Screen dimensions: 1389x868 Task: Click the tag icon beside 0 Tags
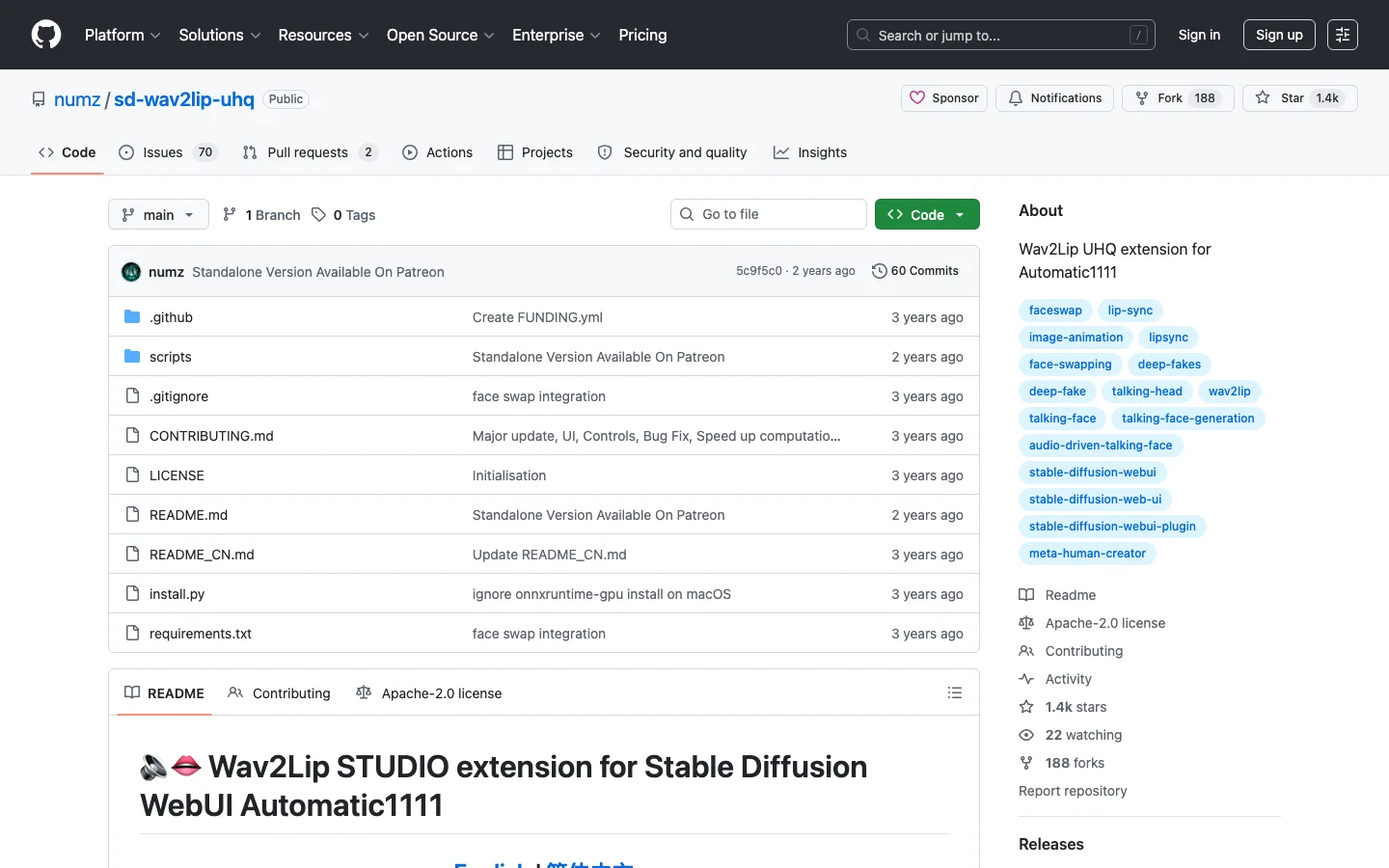318,215
